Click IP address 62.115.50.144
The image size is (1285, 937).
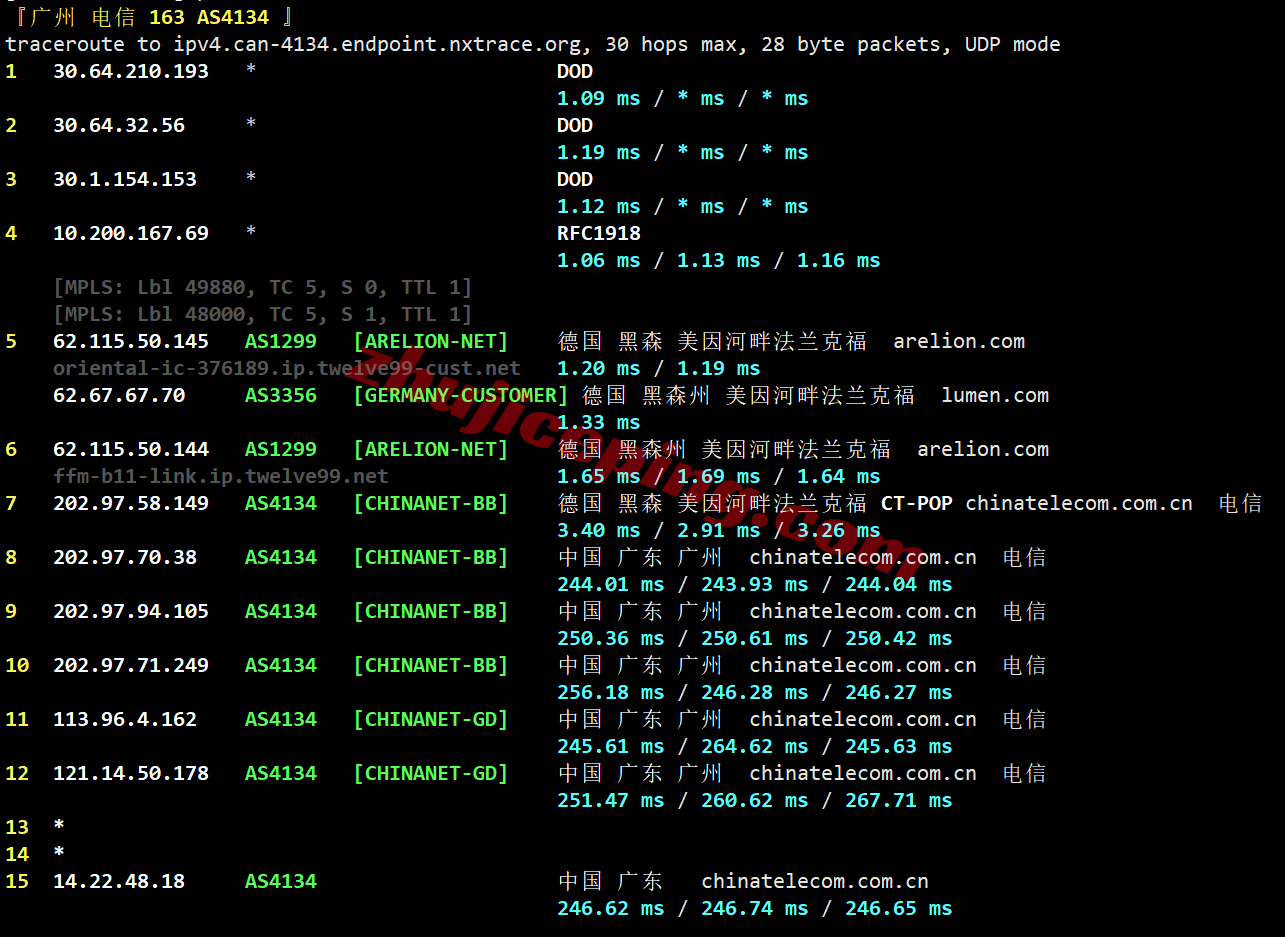tap(131, 449)
